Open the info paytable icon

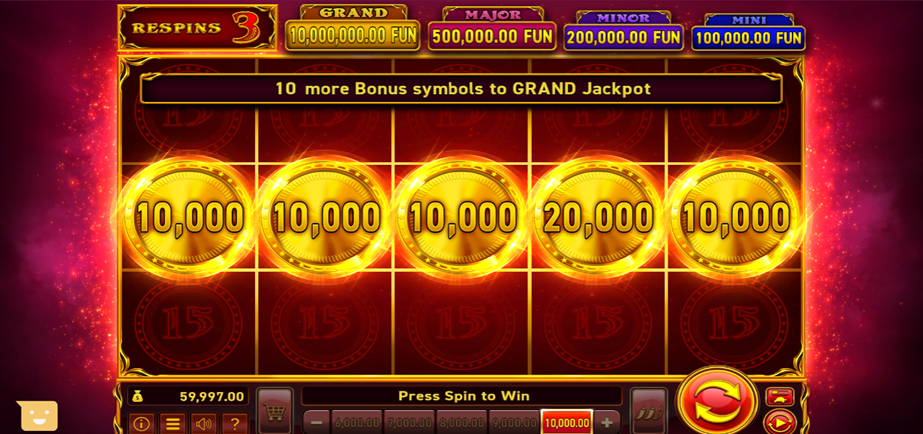click(142, 423)
